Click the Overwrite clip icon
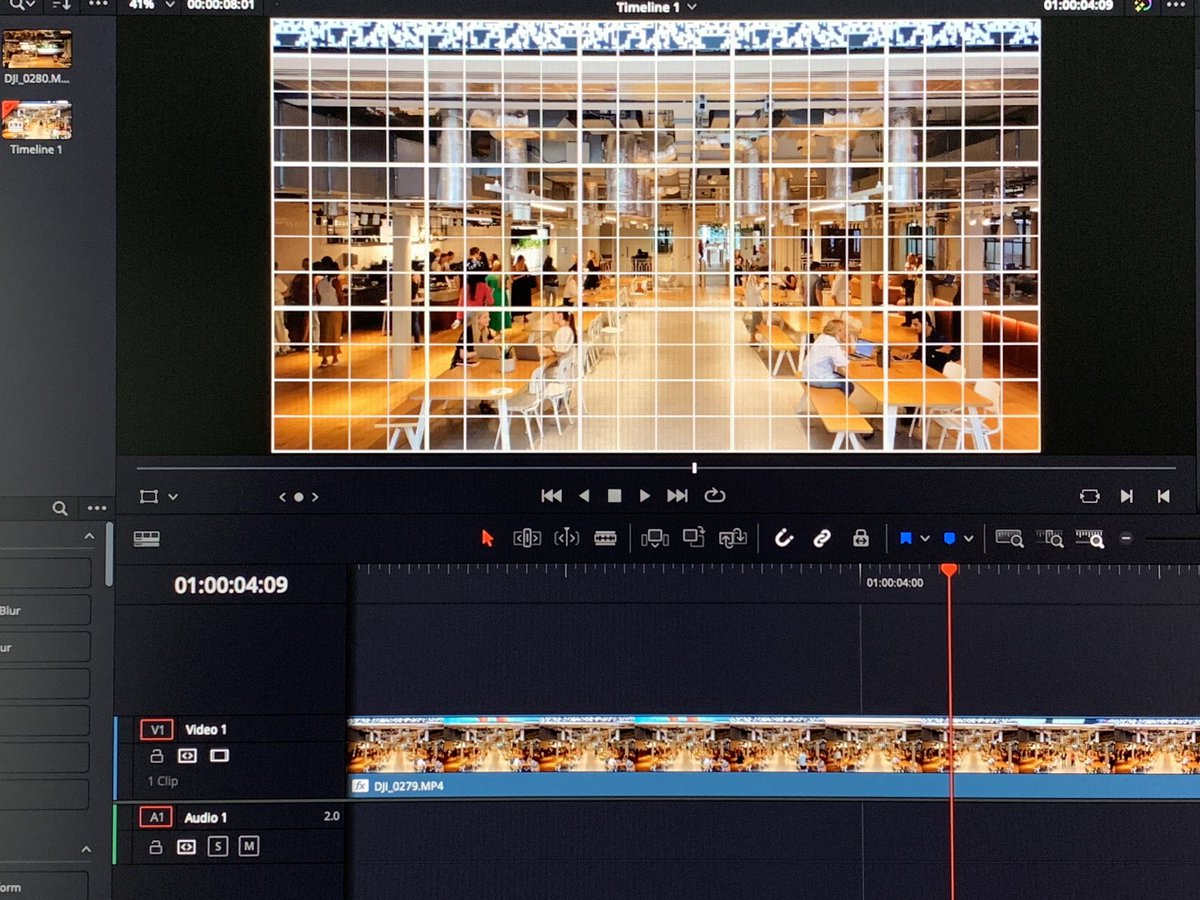 [x=695, y=537]
